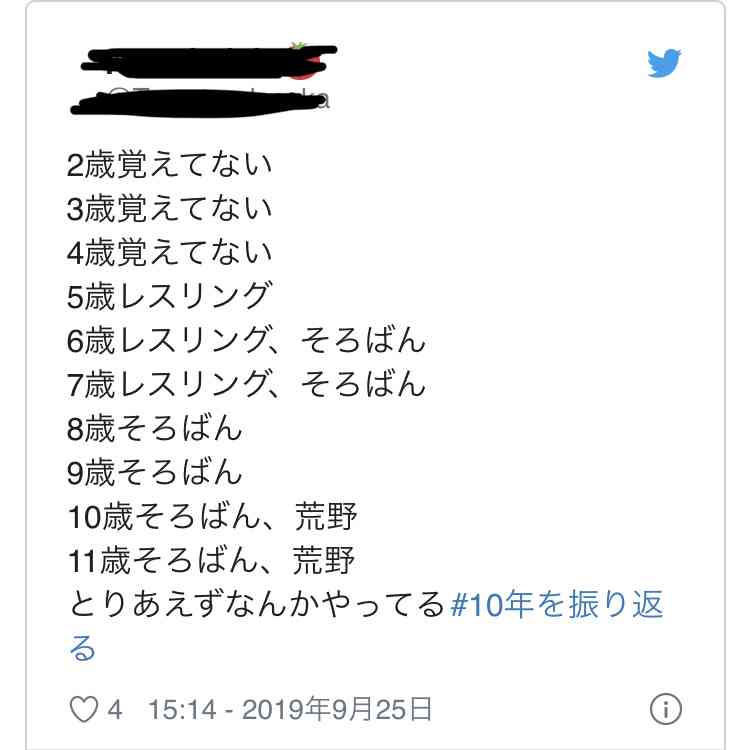Click the line 4歳覚えてない
This screenshot has height=750, width=750.
click(169, 253)
